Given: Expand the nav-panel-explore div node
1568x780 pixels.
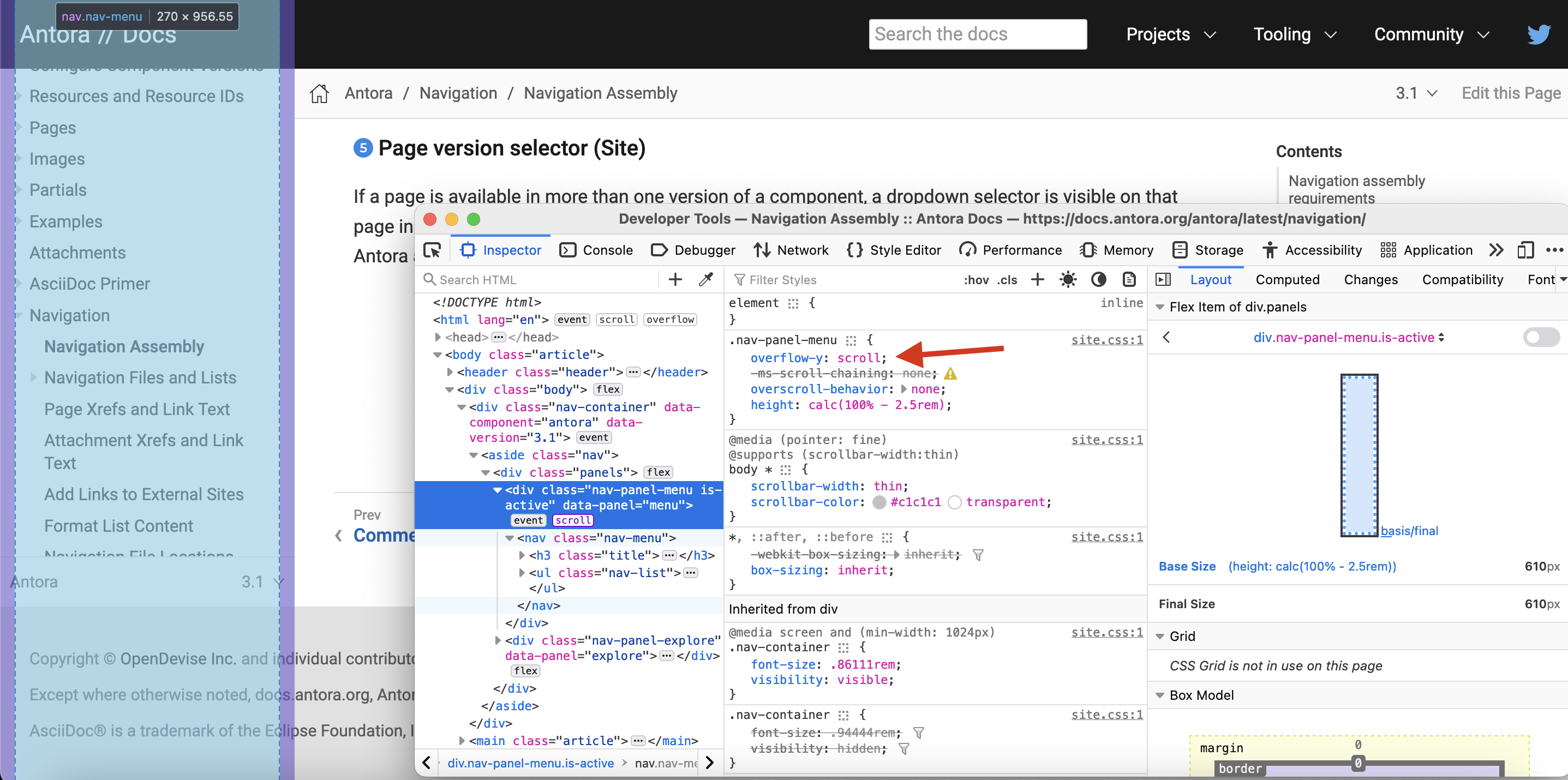Looking at the screenshot, I should tap(498, 641).
